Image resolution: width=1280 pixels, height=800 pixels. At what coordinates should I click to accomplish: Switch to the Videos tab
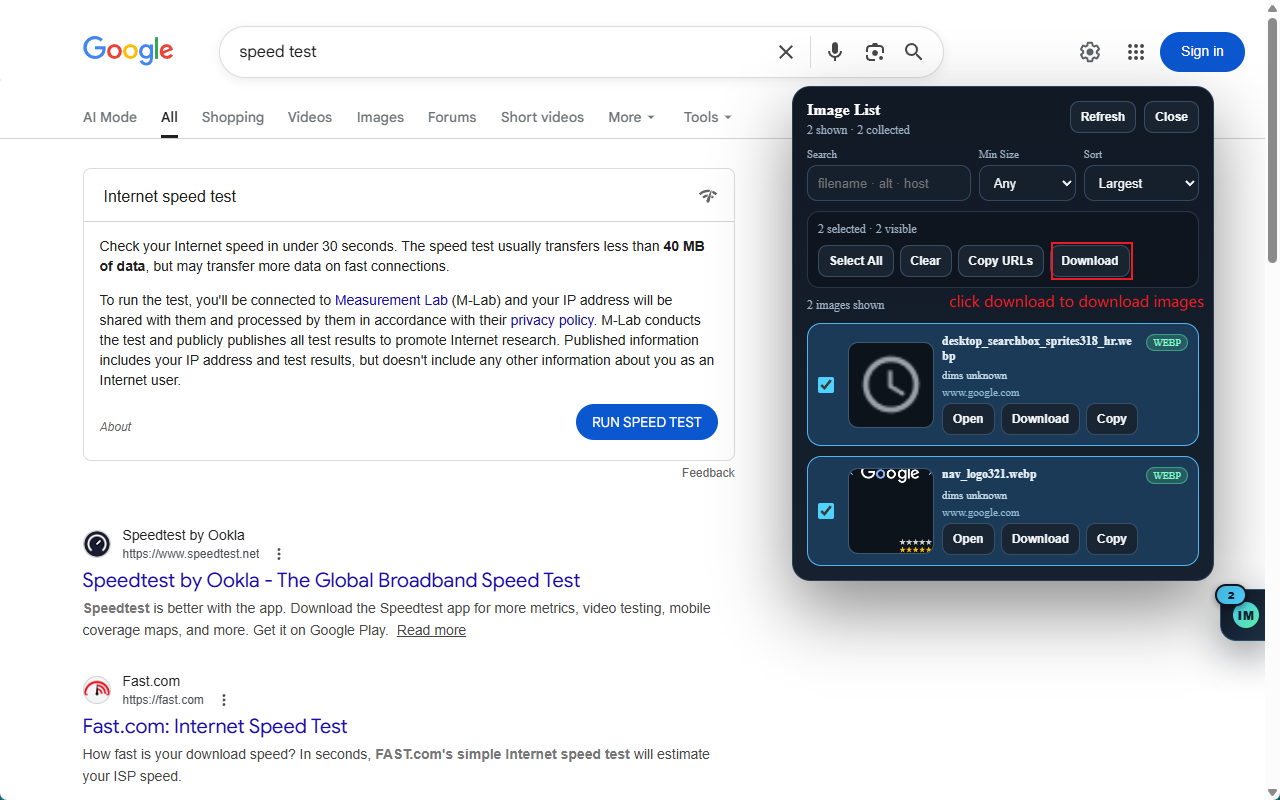(309, 117)
